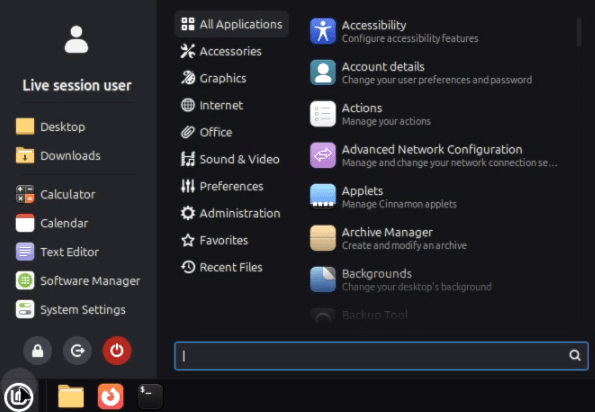Click 'Change your user preferences and password'
Viewport: 595px width, 412px height.
437,80
